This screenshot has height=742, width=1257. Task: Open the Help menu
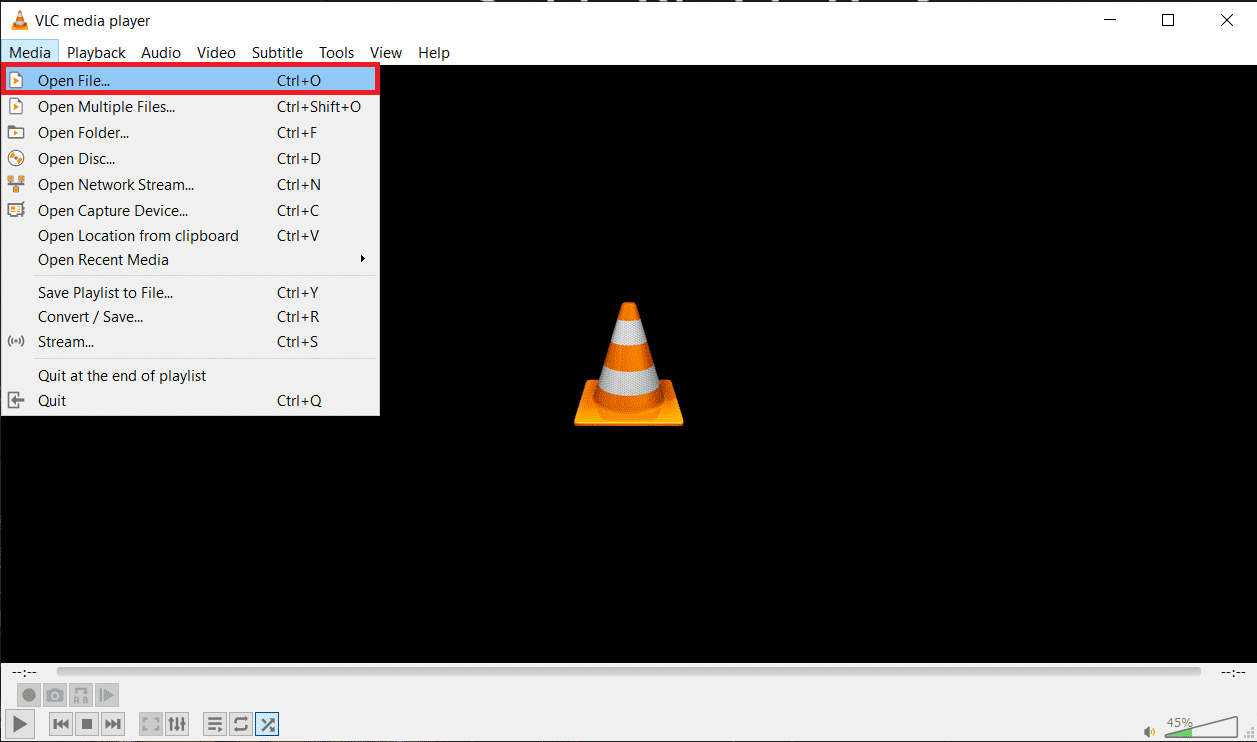pos(434,53)
